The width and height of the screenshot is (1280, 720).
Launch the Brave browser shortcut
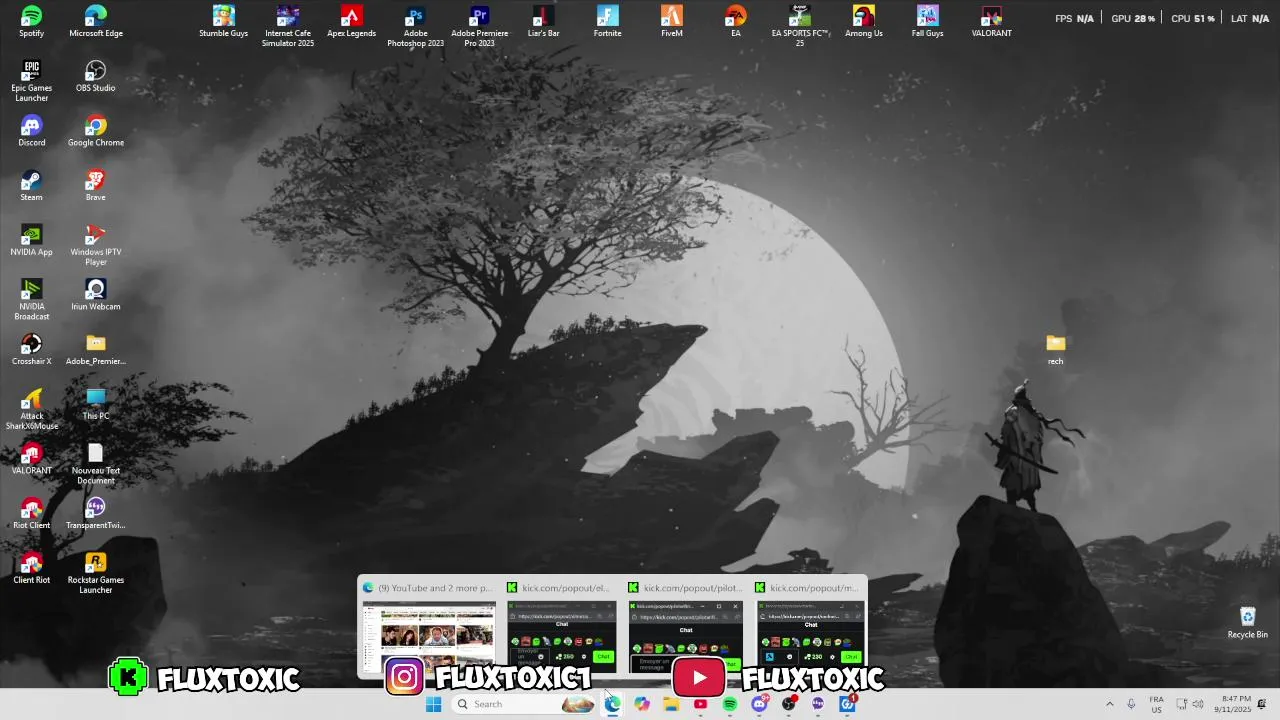tap(95, 186)
